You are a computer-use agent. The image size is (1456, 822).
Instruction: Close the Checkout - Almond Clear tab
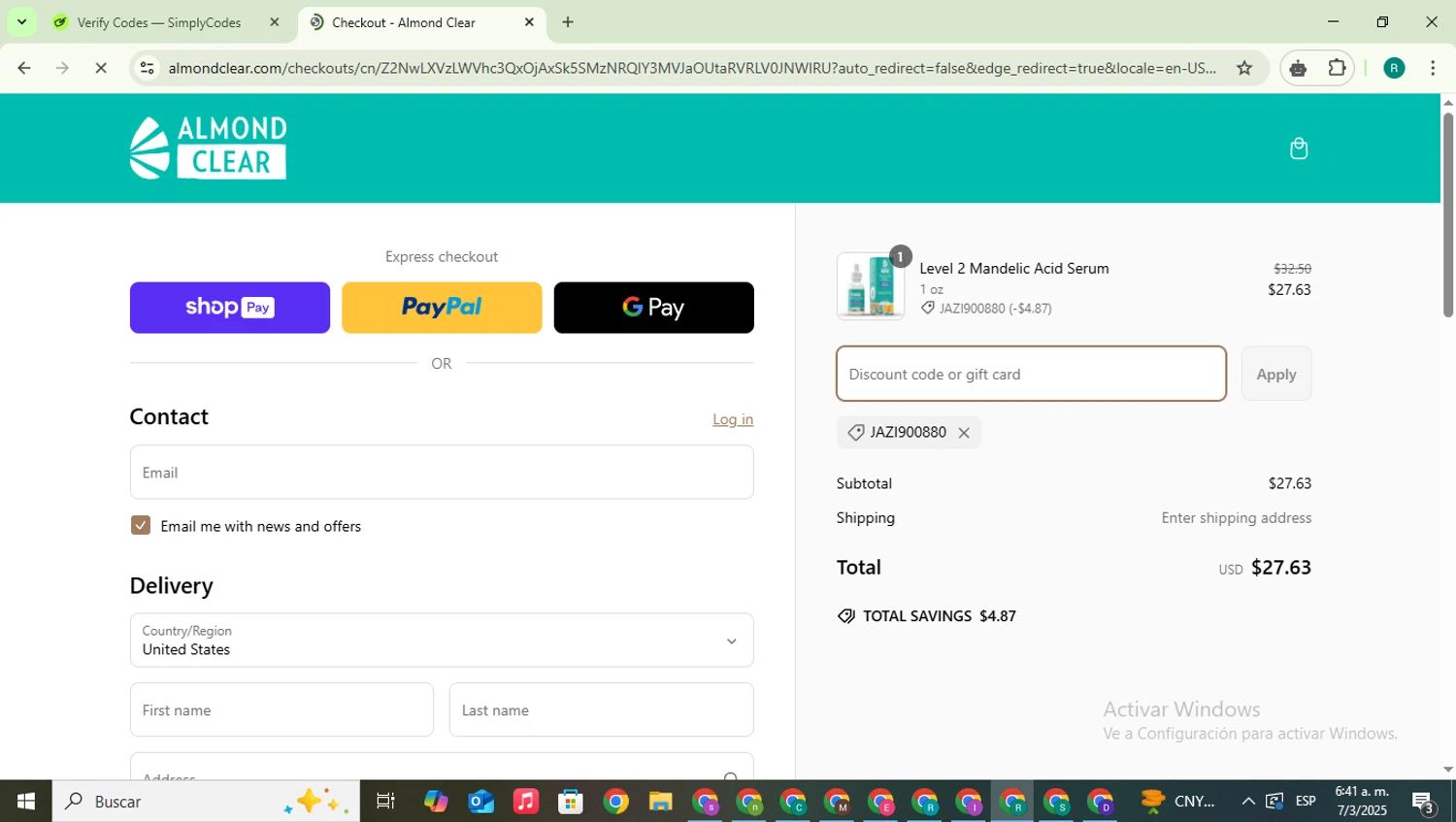pos(529,22)
